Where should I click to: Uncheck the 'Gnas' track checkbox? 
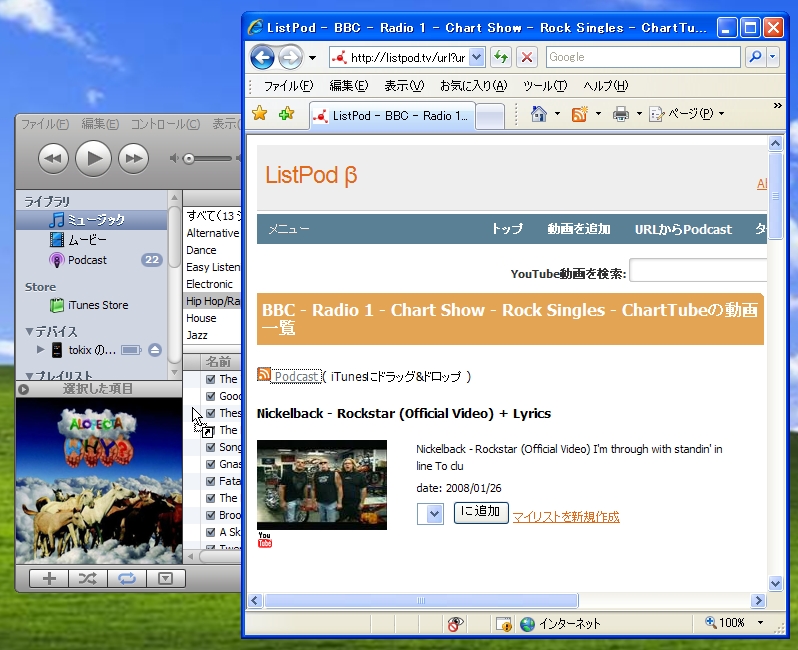[x=211, y=464]
